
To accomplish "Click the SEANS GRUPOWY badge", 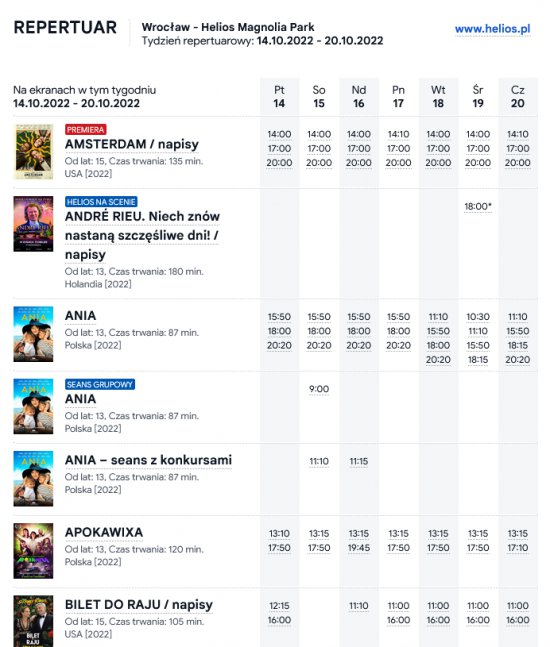I will coord(100,385).
